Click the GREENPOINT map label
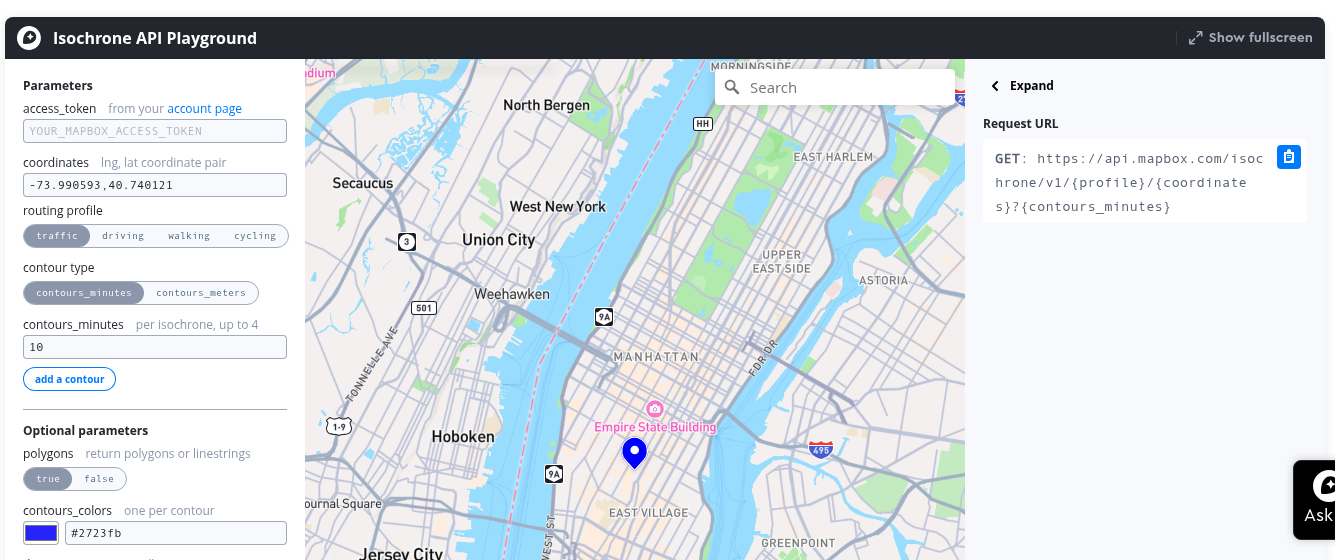This screenshot has width=1335, height=560. (x=799, y=543)
